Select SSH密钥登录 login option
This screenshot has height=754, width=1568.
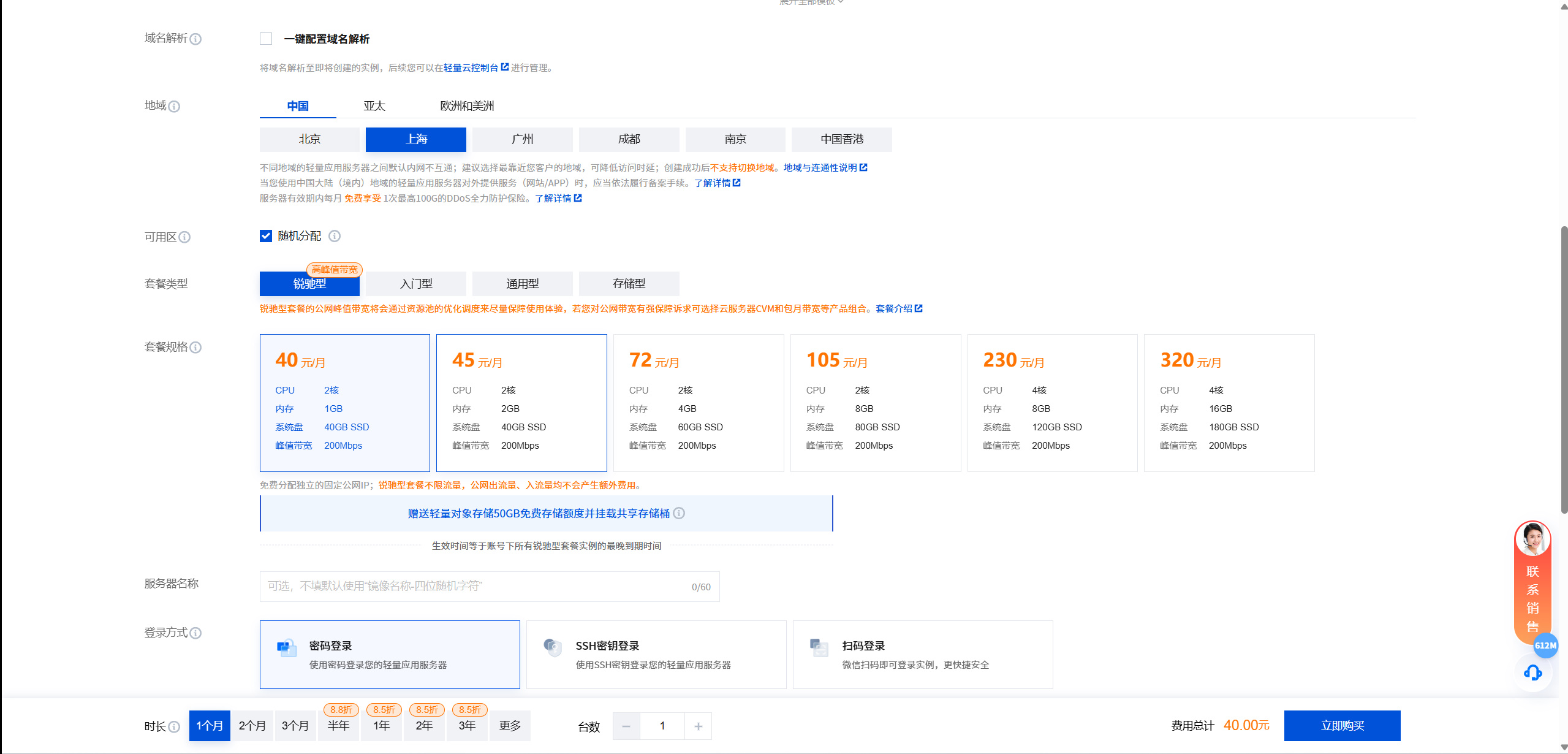pos(656,654)
